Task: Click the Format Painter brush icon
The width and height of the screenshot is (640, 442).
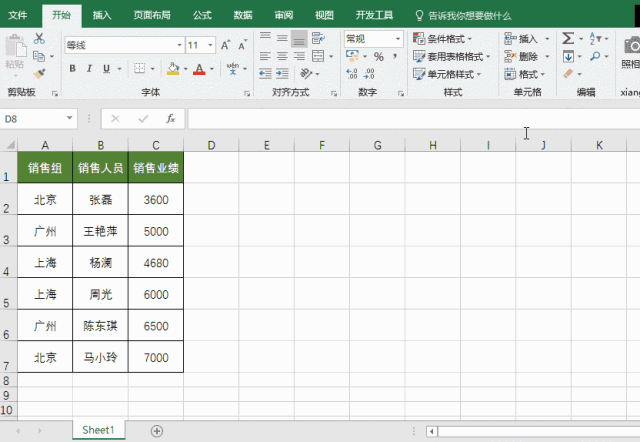Action: (x=39, y=73)
